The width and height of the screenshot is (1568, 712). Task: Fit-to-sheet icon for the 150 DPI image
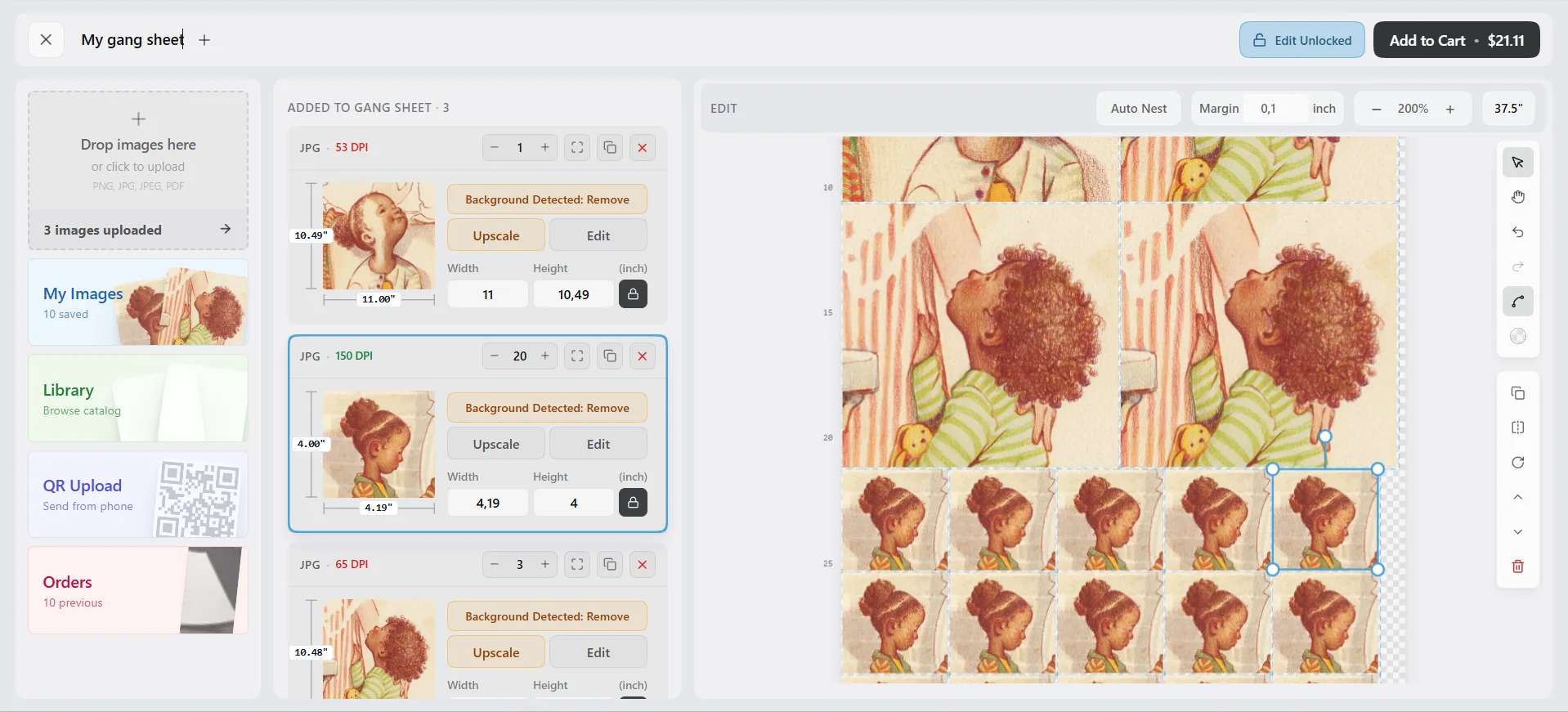[577, 356]
